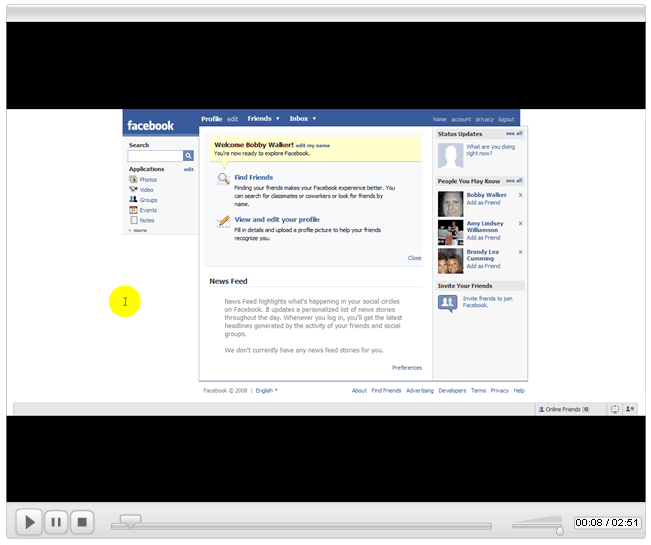Click the facebook logo

tap(150, 125)
